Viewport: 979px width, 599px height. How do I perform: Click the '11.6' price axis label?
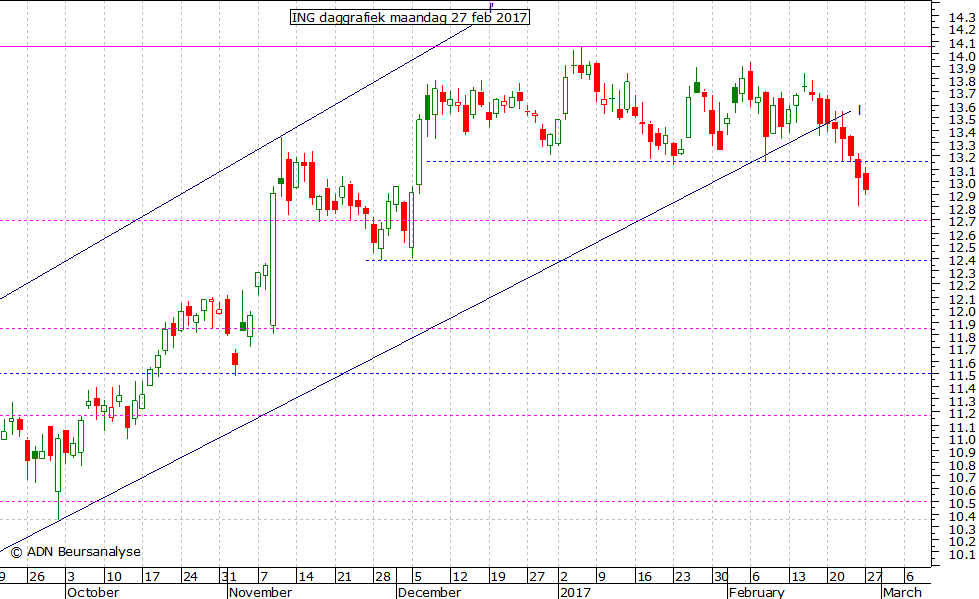click(x=962, y=364)
